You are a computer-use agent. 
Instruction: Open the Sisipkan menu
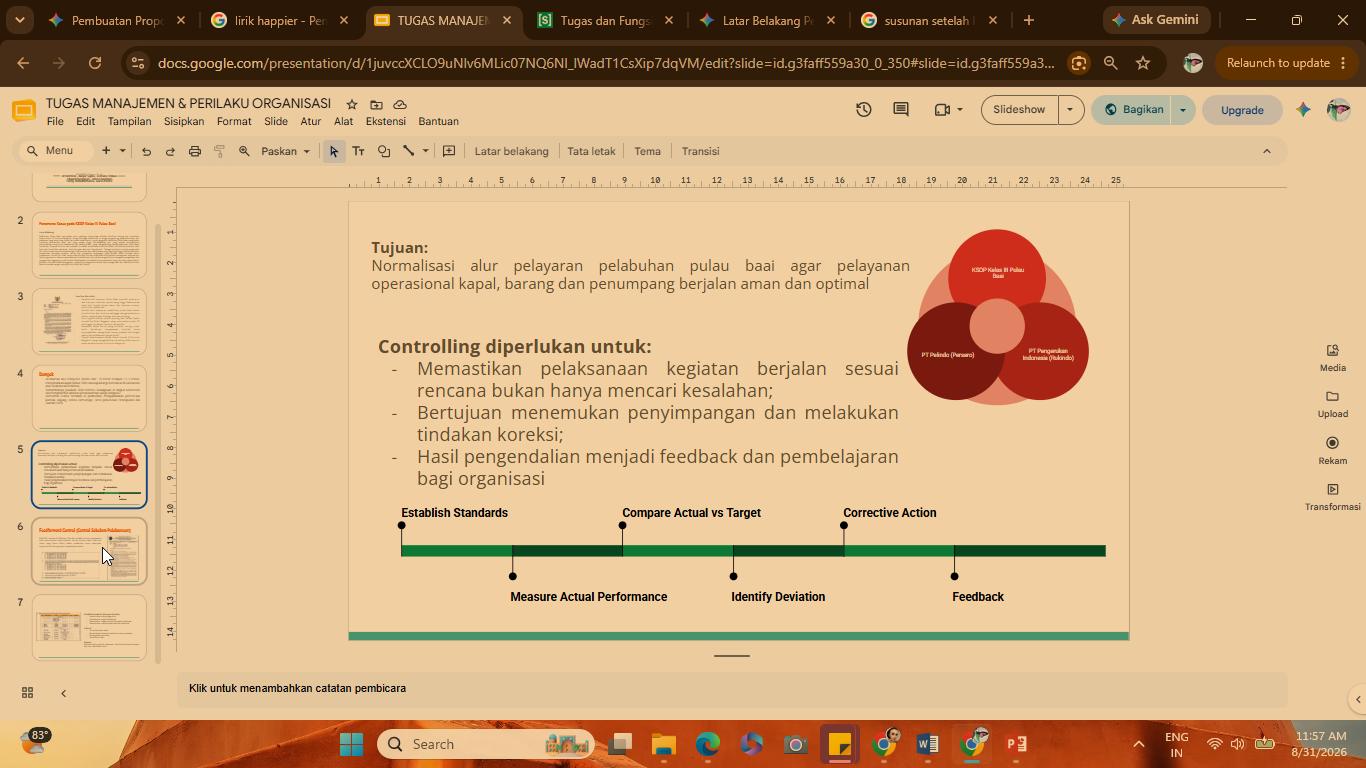tap(184, 121)
